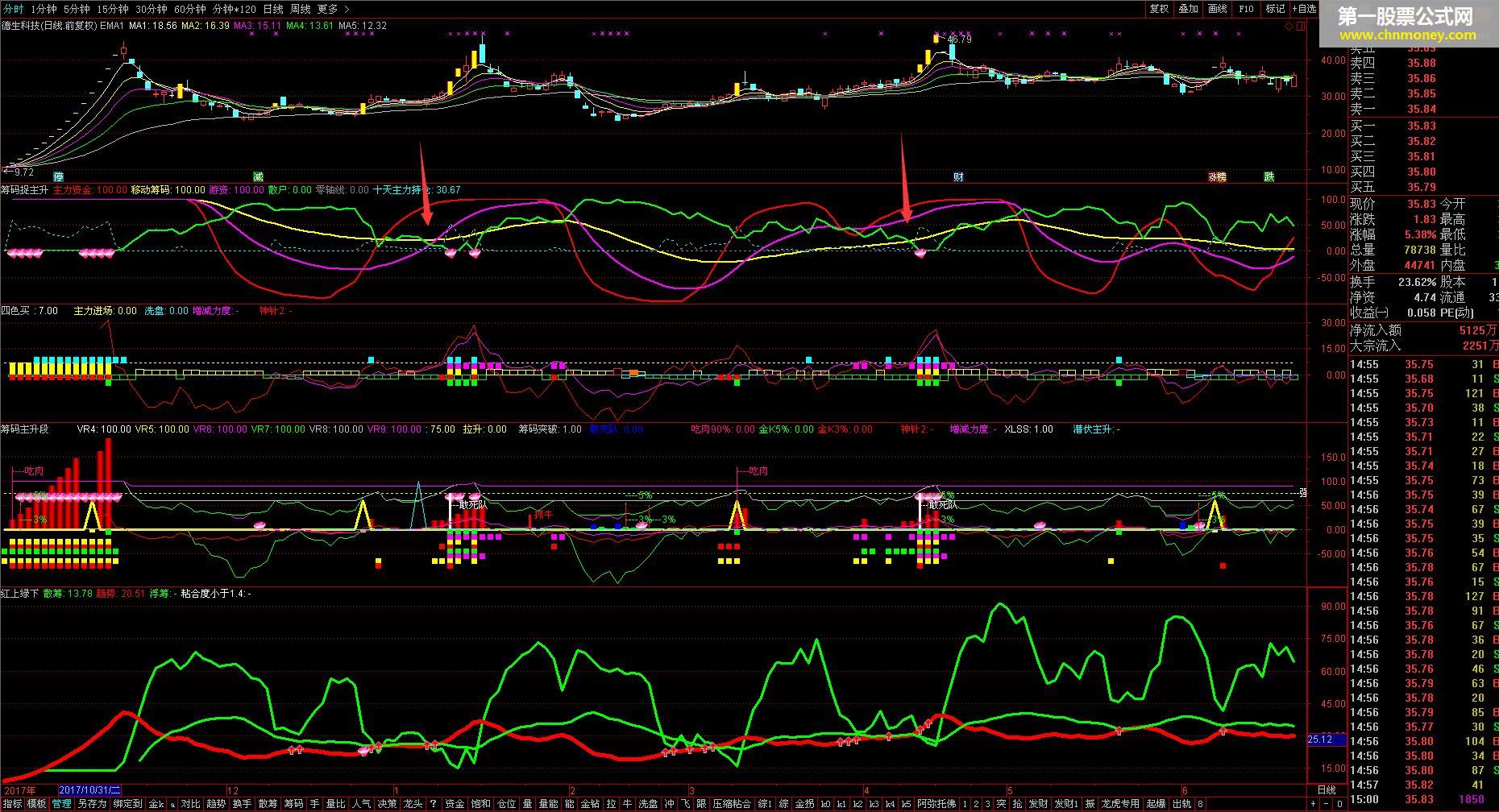Select the 对比 indicator tab

(190, 804)
